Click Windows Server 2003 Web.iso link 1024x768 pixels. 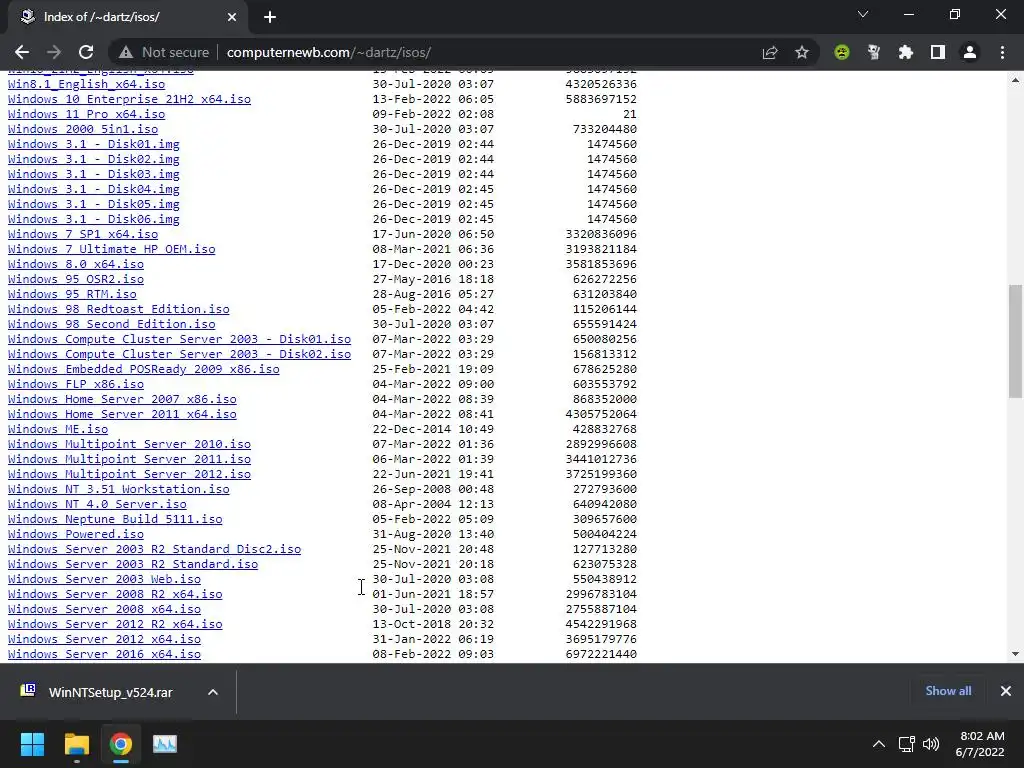pyautogui.click(x=104, y=580)
